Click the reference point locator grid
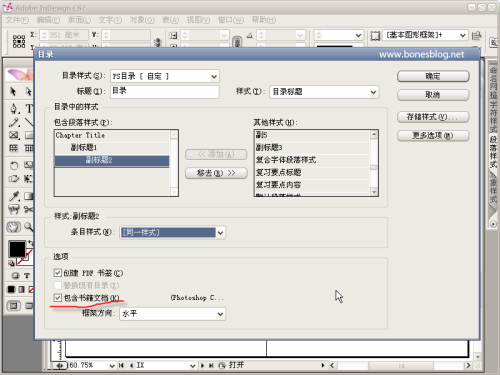 coord(19,41)
